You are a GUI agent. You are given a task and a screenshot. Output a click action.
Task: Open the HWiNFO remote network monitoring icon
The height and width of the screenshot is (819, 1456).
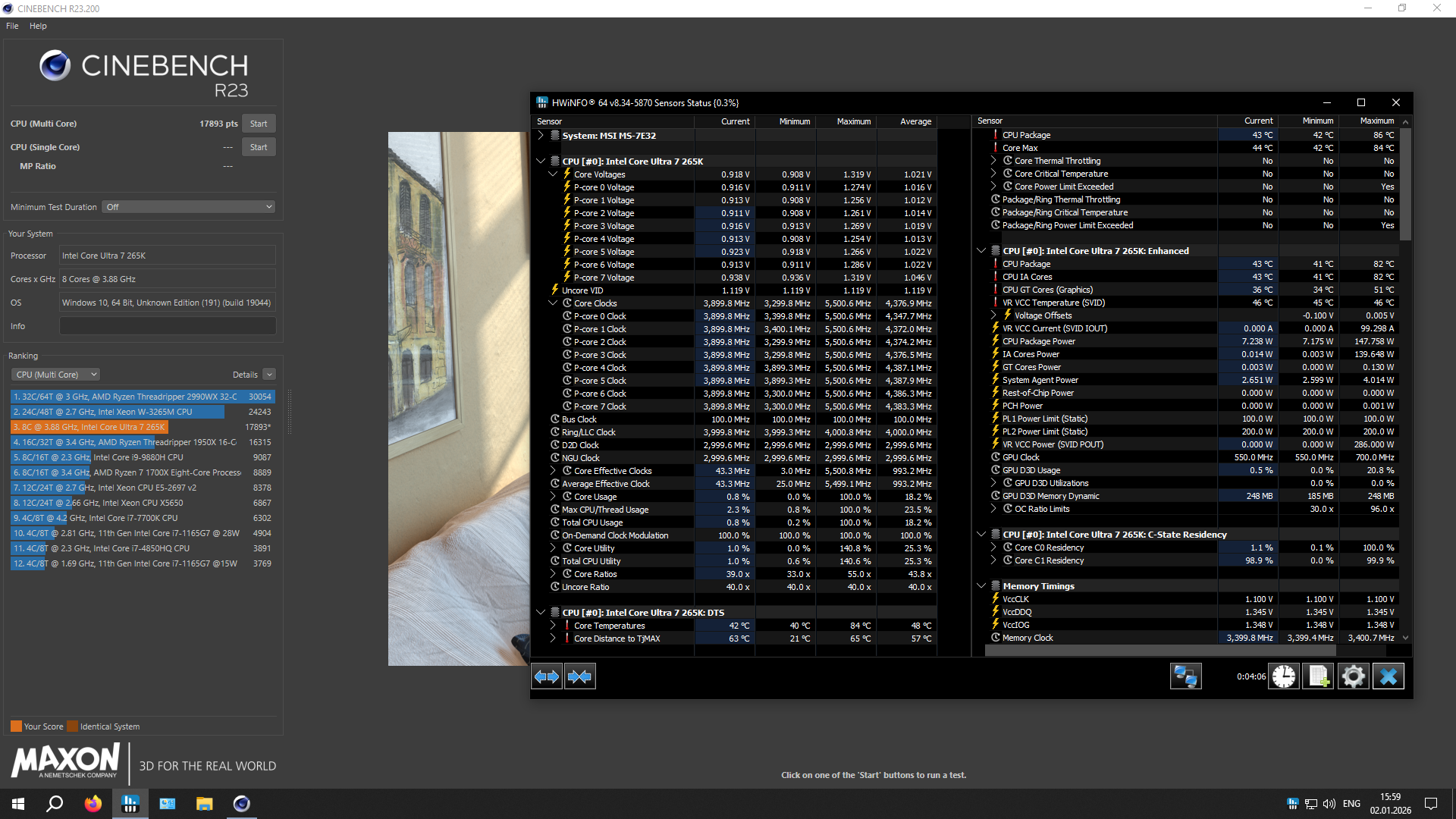(x=1185, y=676)
